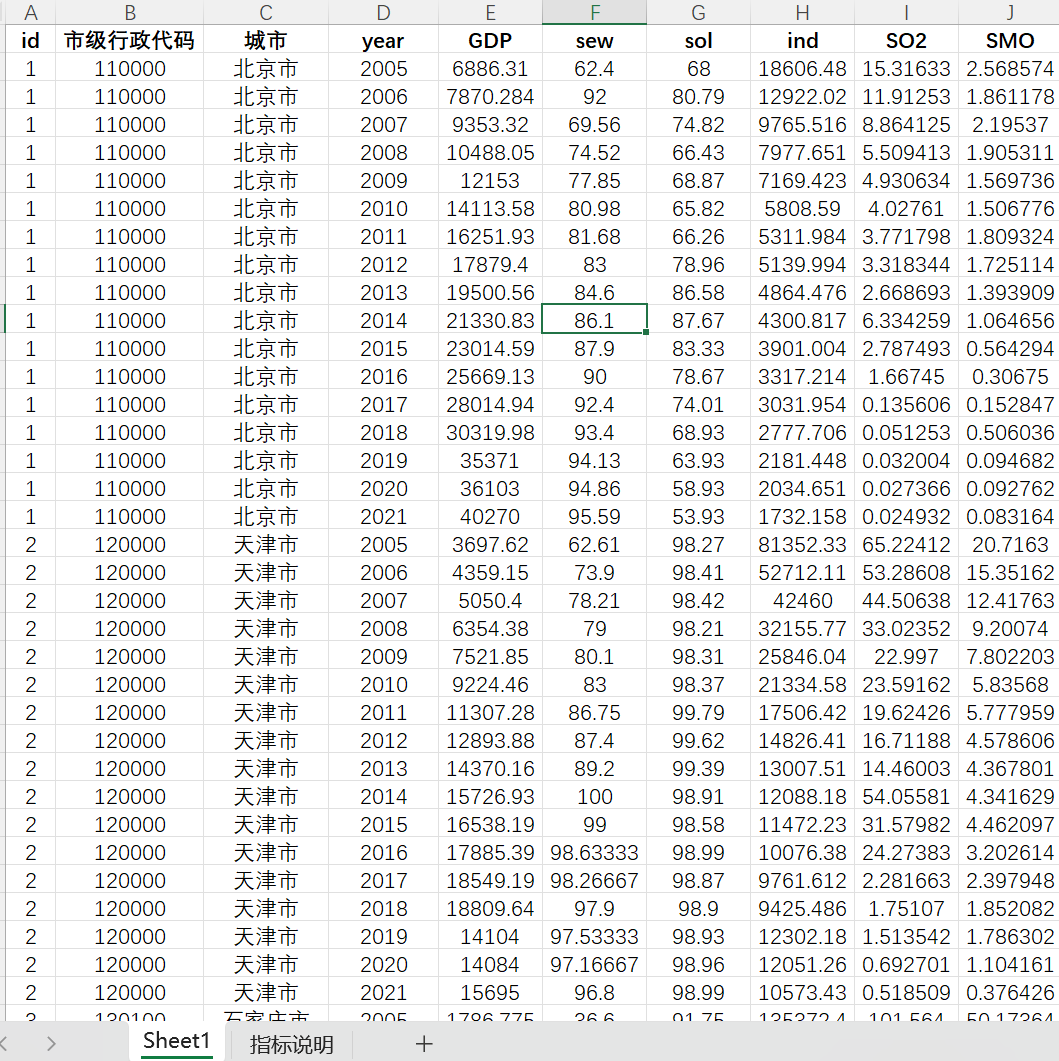
Task: Click the cell with value 18606.48
Action: [x=803, y=68]
